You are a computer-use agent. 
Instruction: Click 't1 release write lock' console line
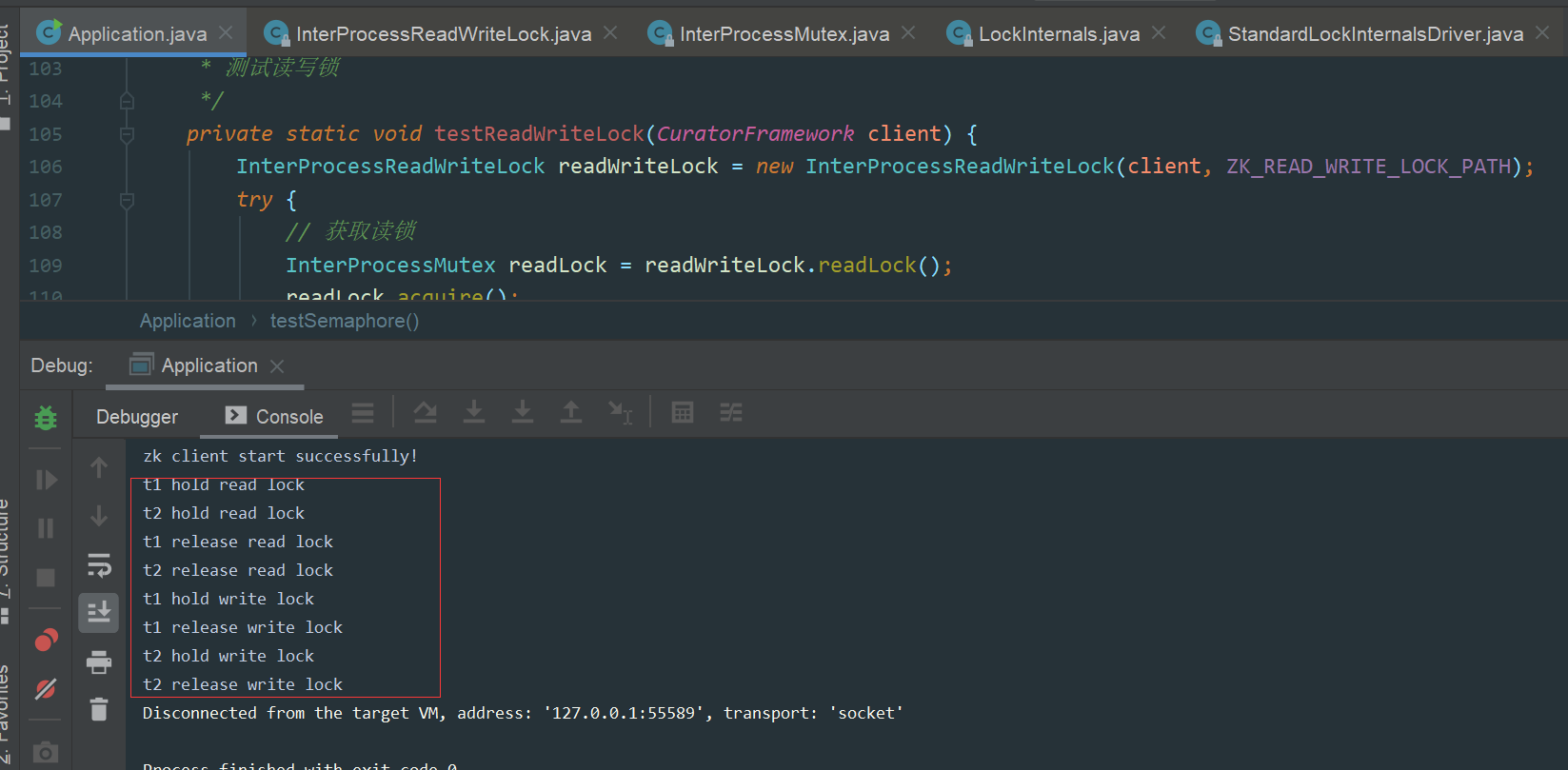click(x=243, y=627)
